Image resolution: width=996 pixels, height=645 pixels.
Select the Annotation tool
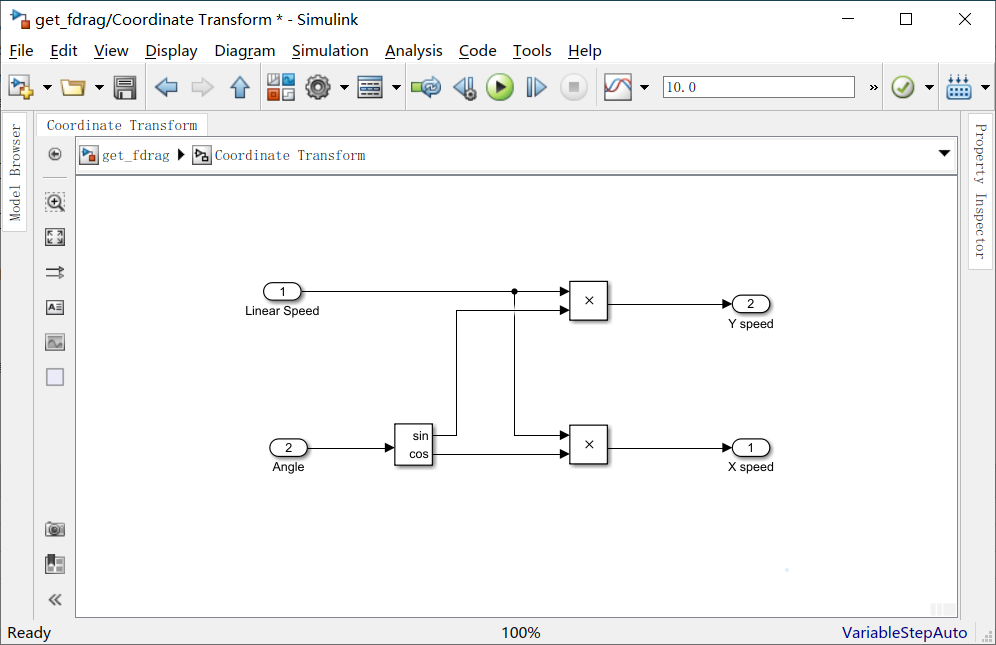click(x=55, y=307)
